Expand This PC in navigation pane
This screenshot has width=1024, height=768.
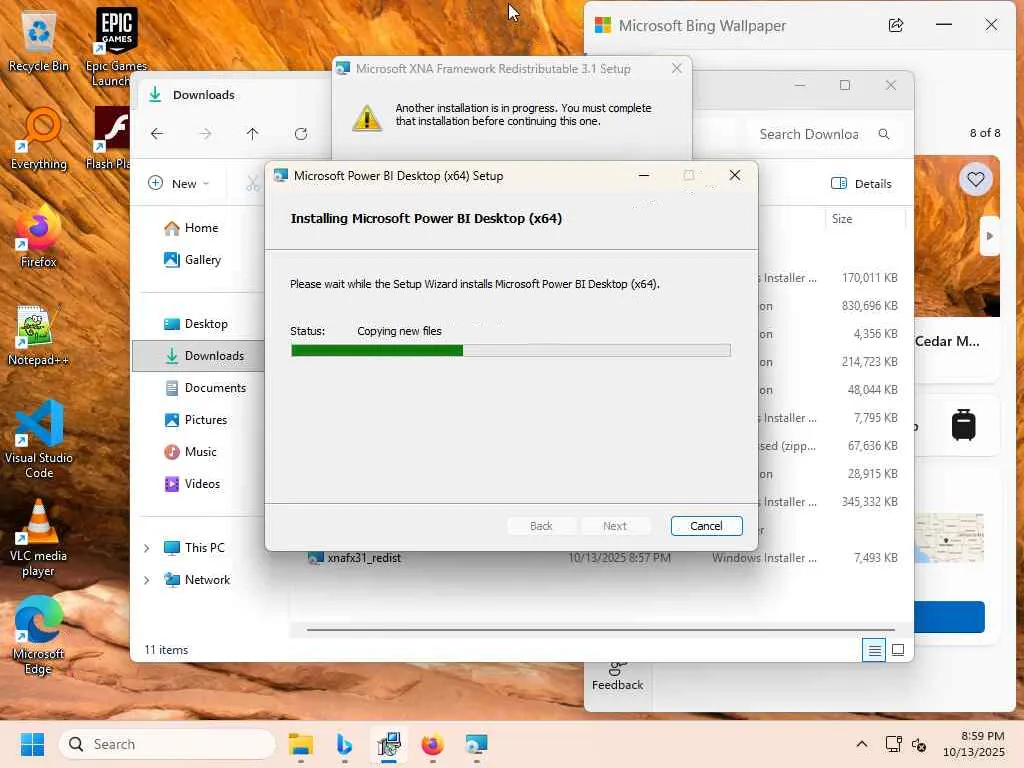point(146,548)
